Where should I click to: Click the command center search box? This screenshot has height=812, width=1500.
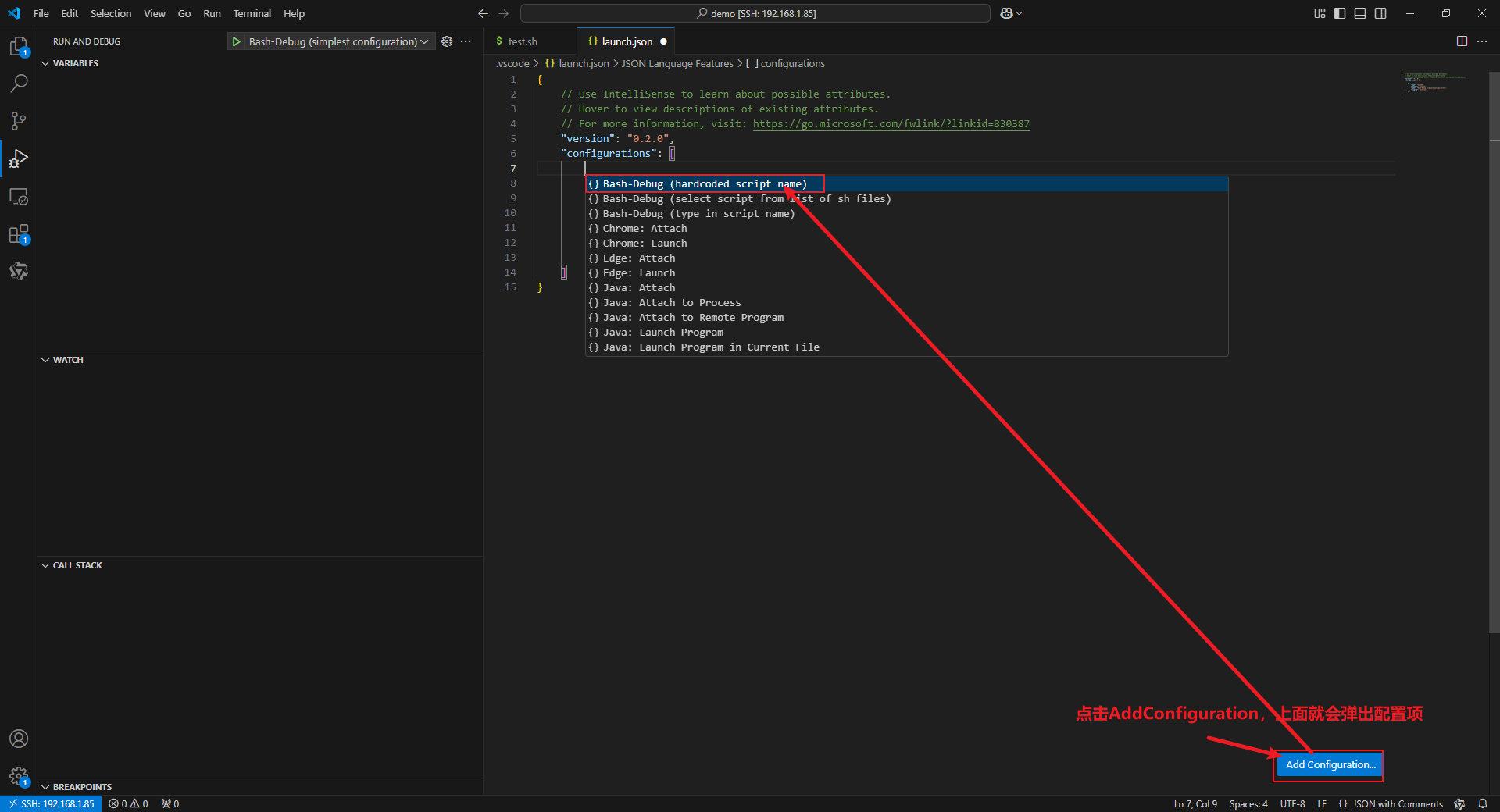[x=755, y=13]
